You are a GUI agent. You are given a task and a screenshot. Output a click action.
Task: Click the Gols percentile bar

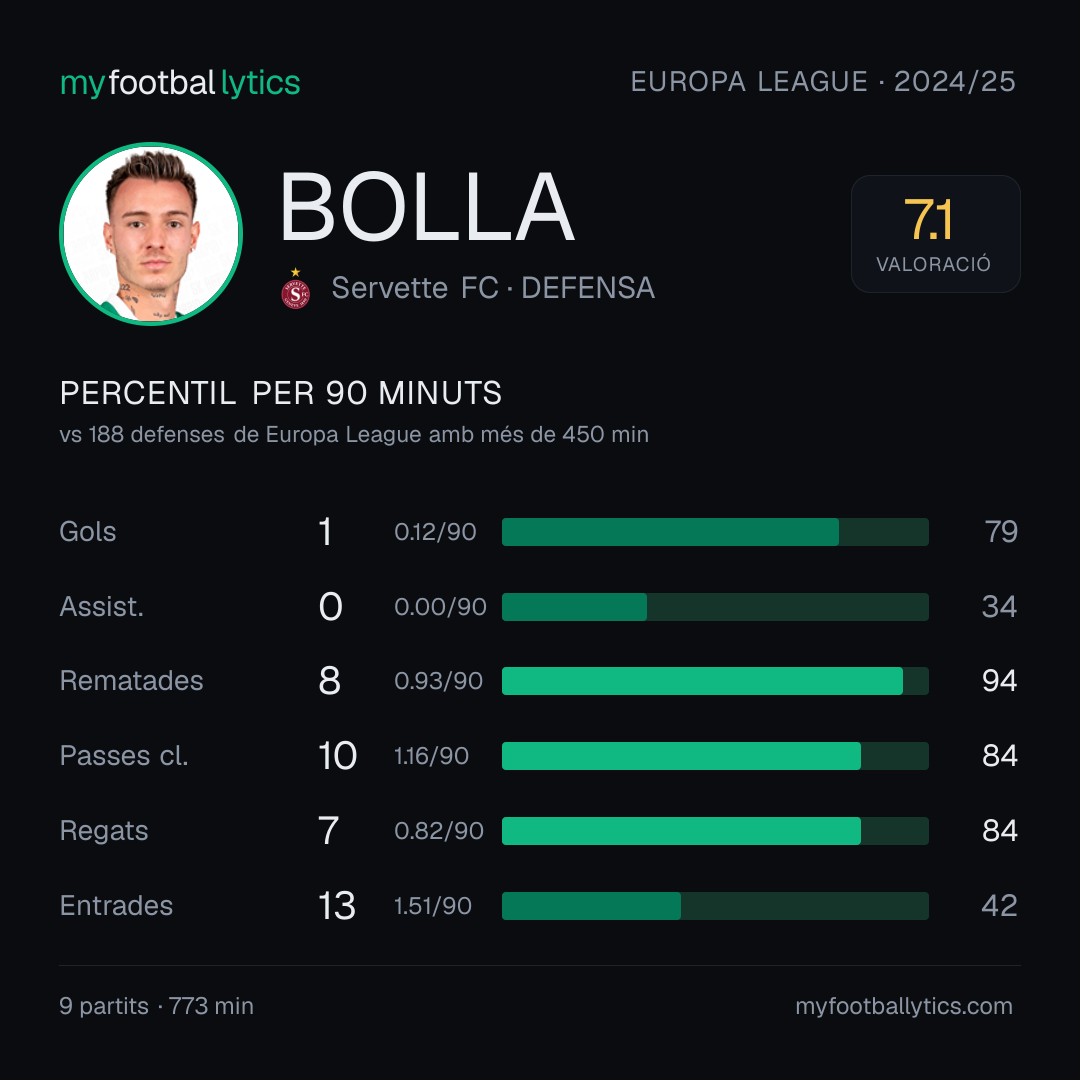point(715,532)
